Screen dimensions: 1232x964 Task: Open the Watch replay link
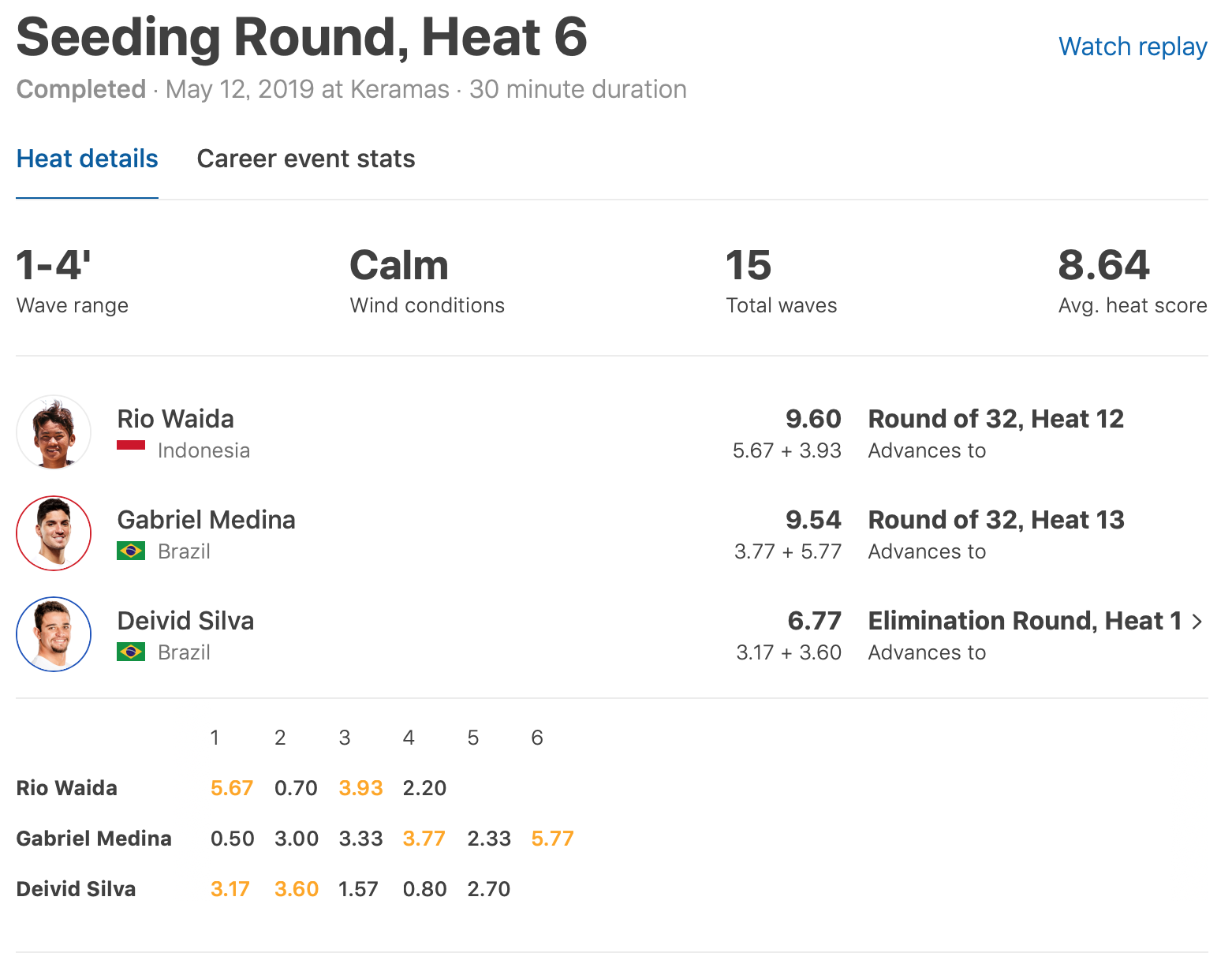[x=1133, y=47]
